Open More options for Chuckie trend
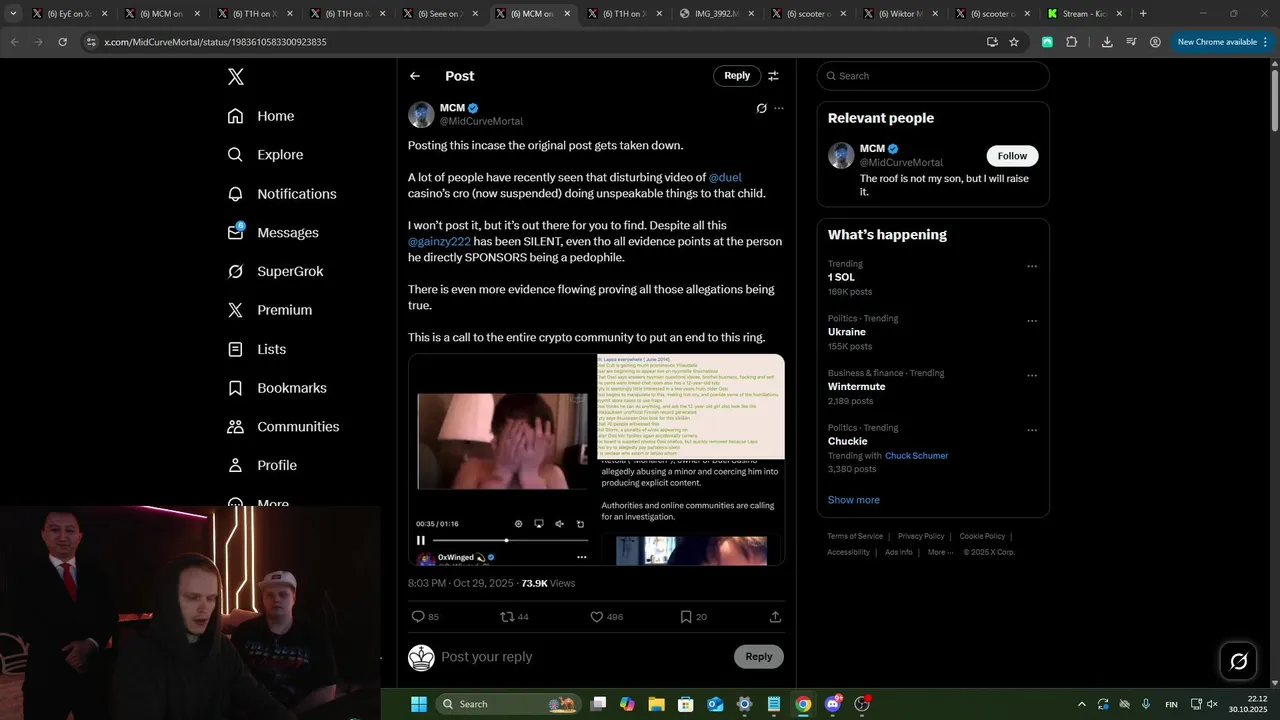This screenshot has width=1280, height=720. pos(1032,431)
